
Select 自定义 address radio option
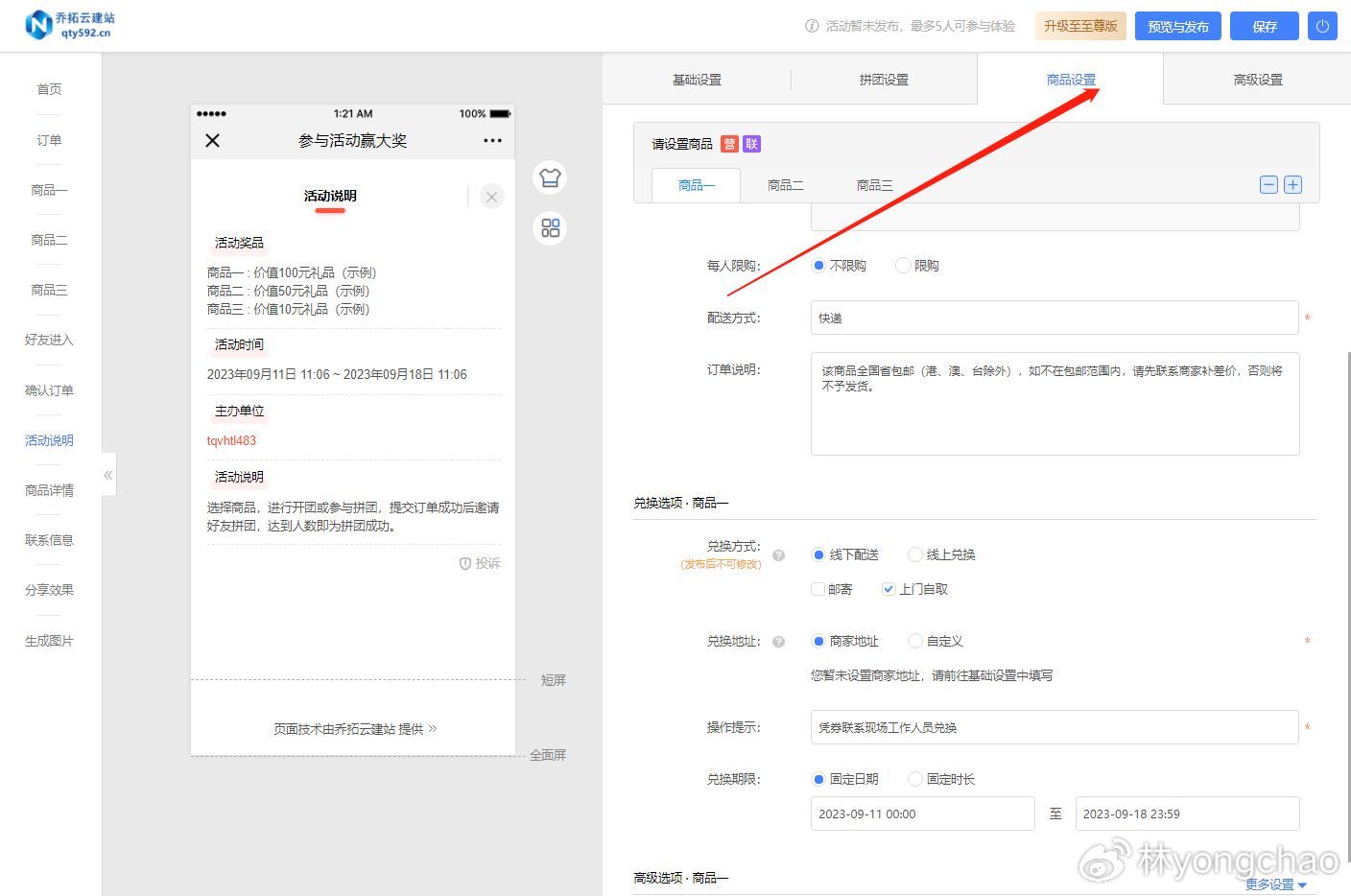tap(915, 641)
